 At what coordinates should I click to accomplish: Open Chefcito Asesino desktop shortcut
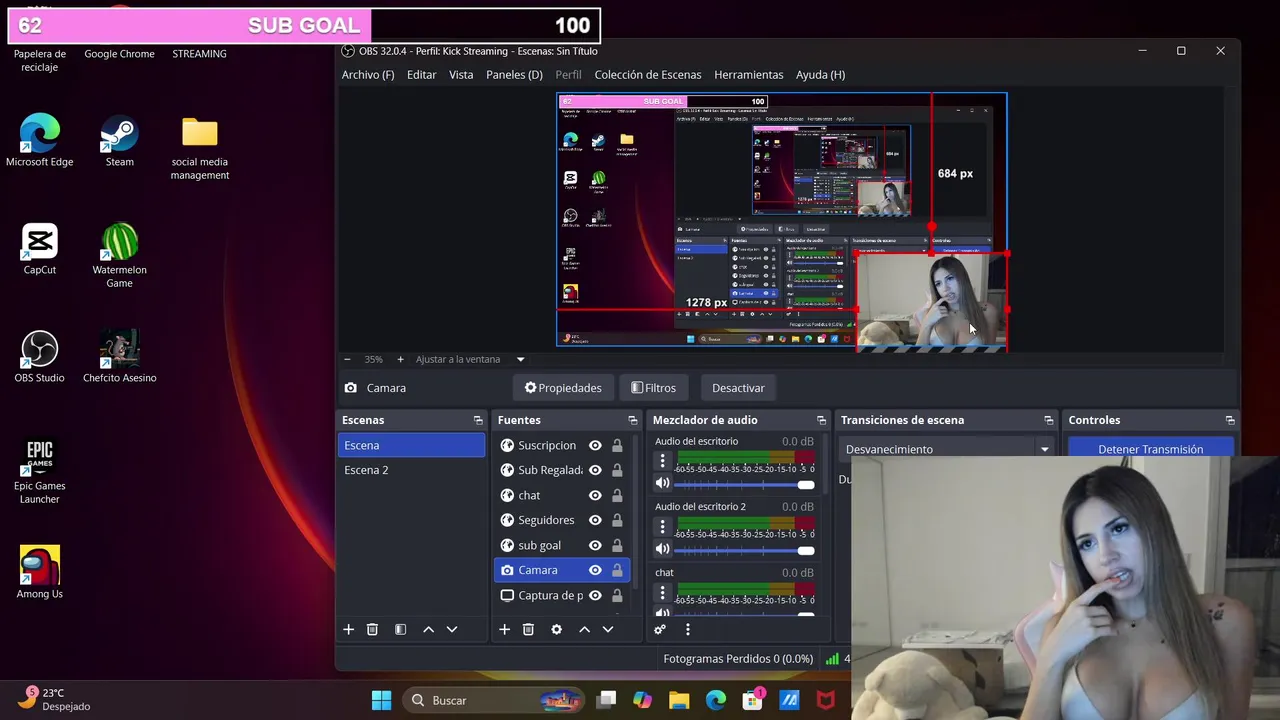[x=120, y=357]
